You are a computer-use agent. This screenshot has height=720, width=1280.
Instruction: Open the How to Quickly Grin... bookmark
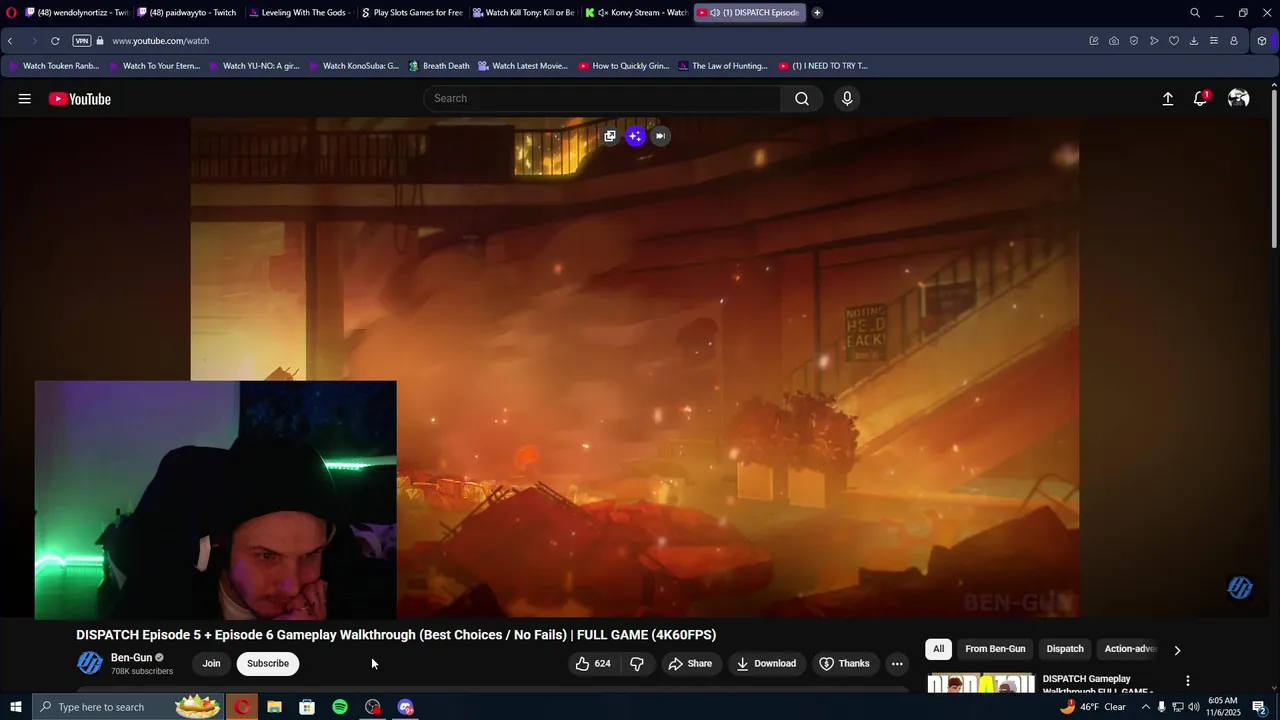[x=623, y=66]
